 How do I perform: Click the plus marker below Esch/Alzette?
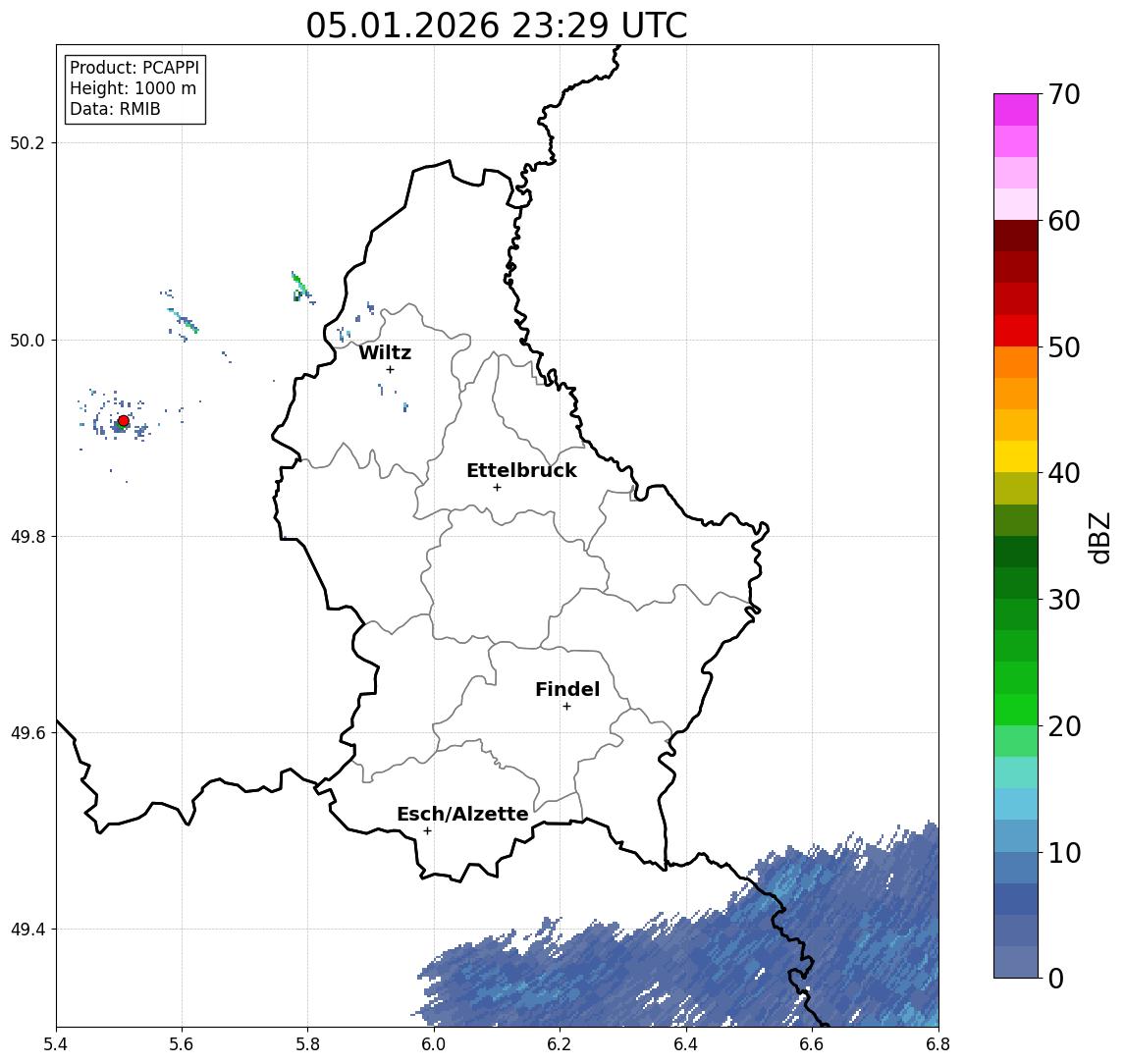tap(427, 831)
